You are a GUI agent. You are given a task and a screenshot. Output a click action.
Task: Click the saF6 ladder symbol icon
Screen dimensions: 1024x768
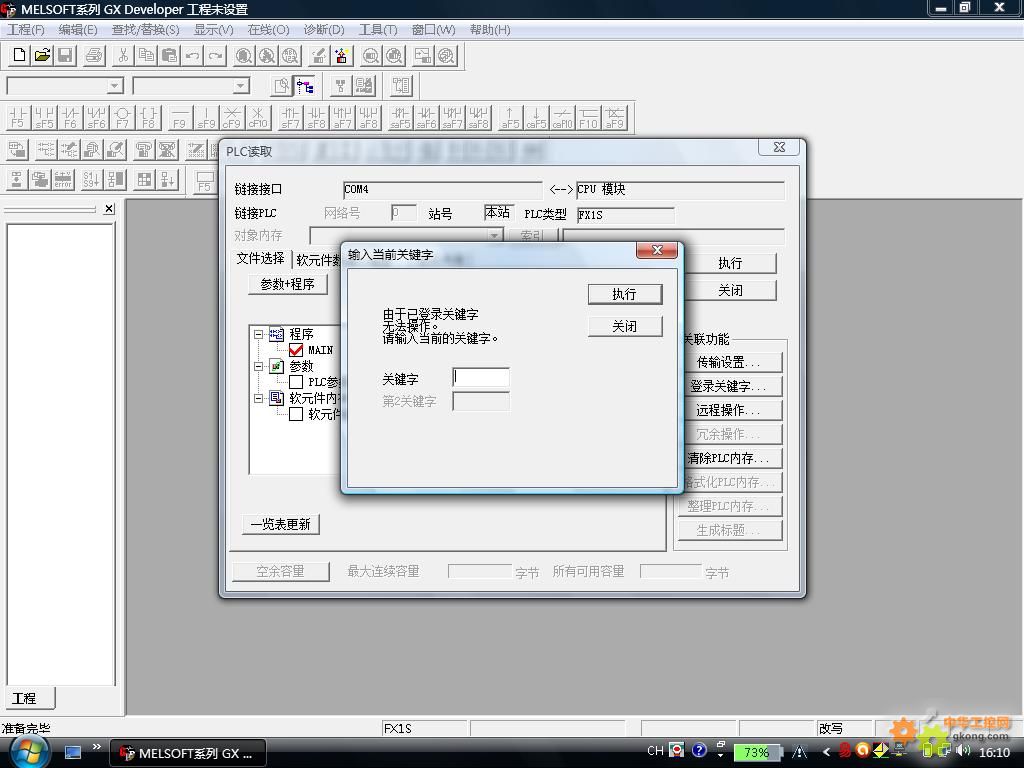coord(426,118)
